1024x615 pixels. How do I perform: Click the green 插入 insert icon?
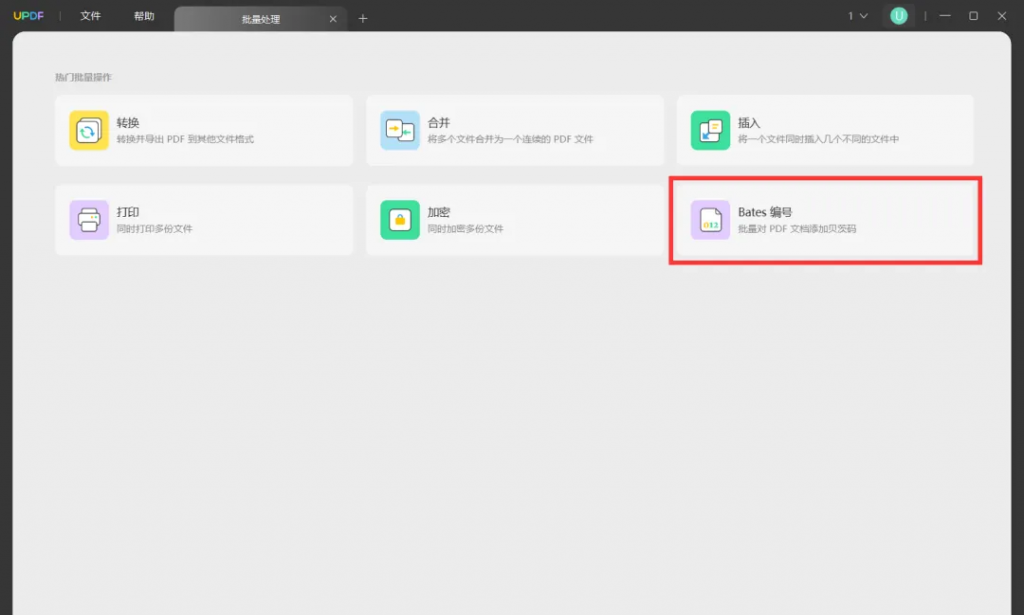[x=711, y=131]
